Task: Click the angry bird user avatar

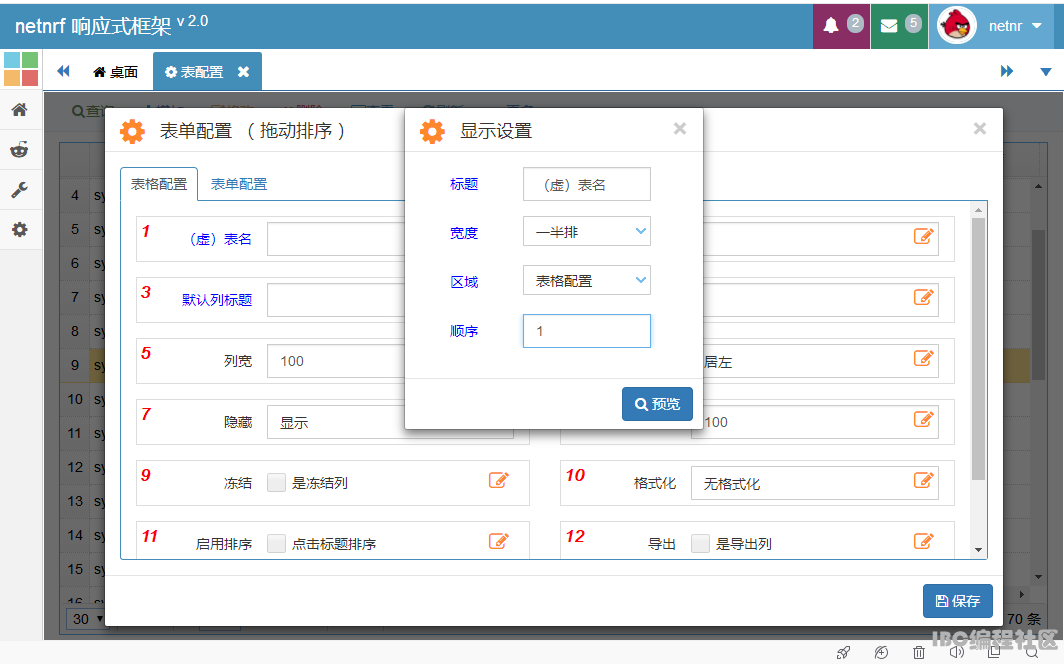Action: click(957, 26)
